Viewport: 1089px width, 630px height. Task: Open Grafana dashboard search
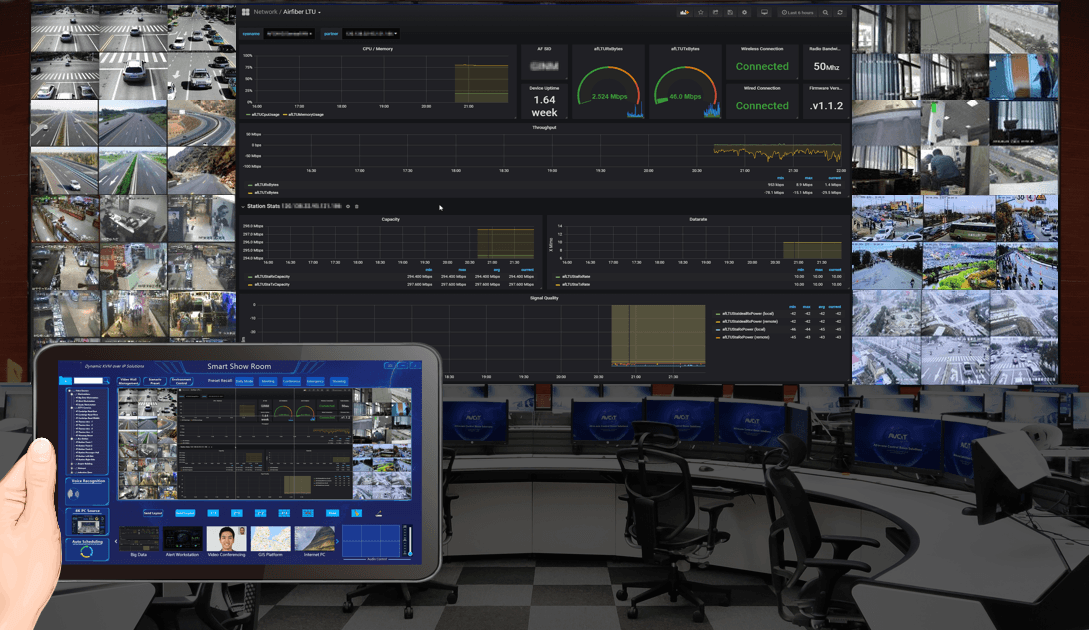824,12
